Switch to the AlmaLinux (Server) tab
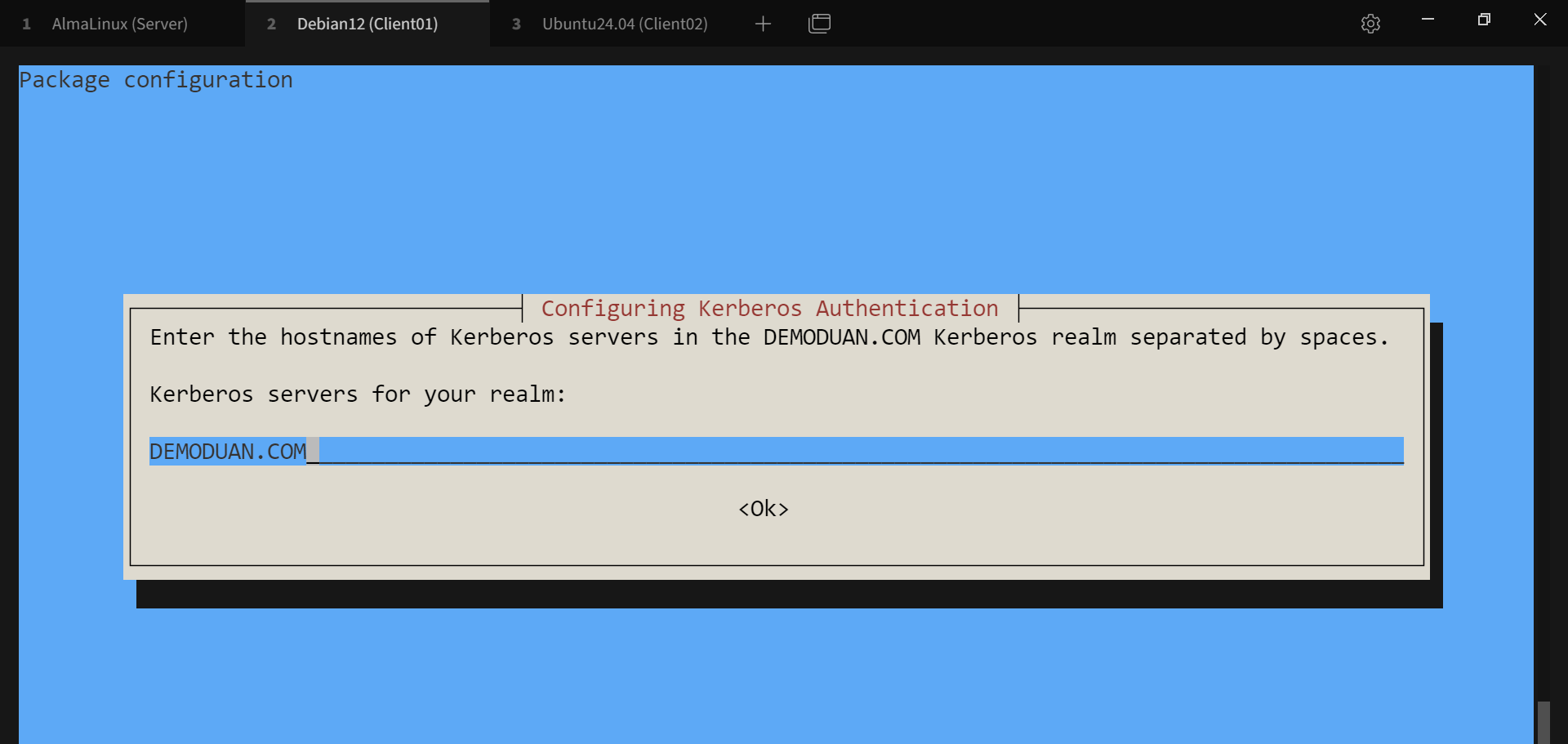 [120, 24]
